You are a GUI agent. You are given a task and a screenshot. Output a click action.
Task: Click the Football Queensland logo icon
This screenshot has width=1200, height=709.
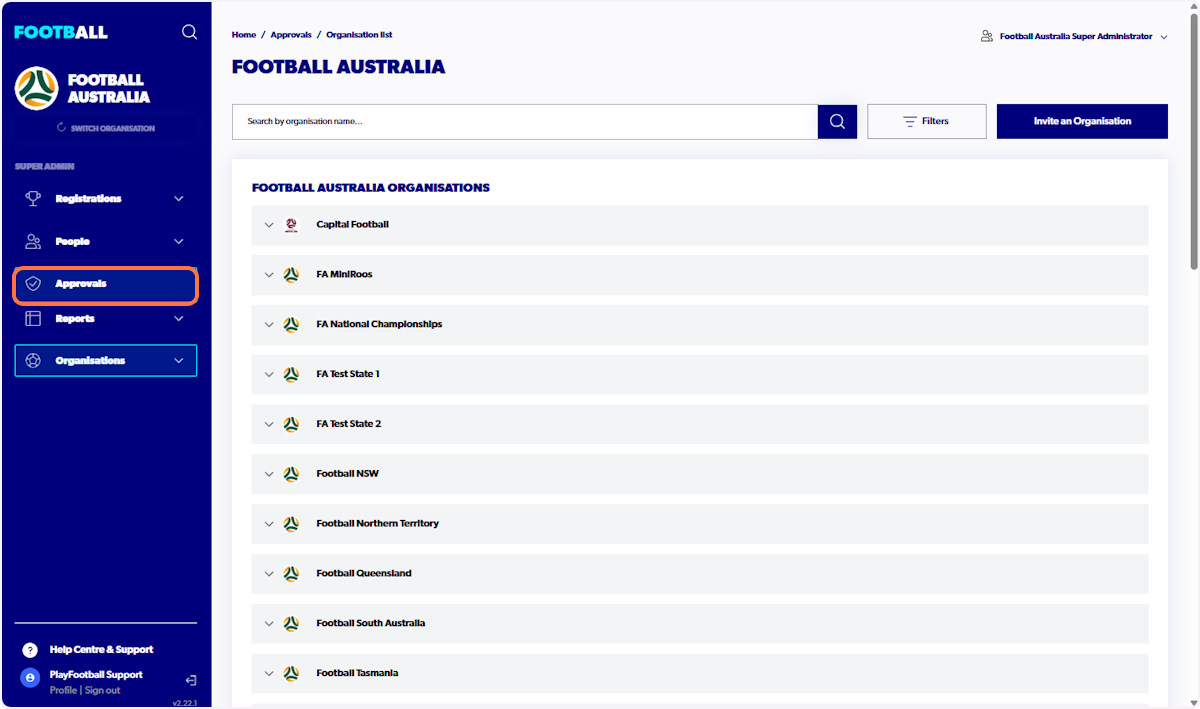[291, 573]
